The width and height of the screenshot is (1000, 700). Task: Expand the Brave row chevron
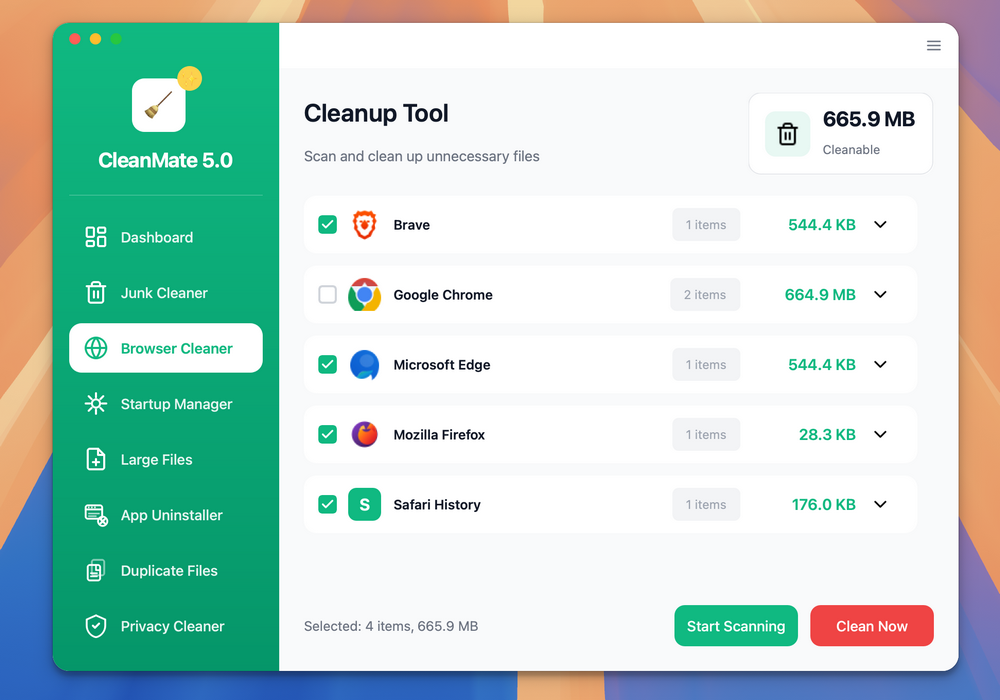pos(880,224)
